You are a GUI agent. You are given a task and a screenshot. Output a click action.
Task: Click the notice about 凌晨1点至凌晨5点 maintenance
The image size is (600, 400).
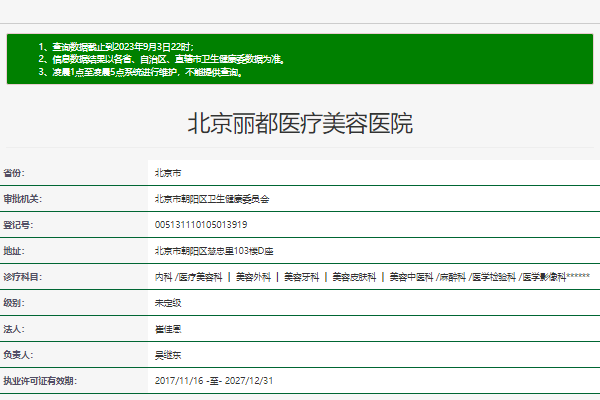tap(140, 72)
